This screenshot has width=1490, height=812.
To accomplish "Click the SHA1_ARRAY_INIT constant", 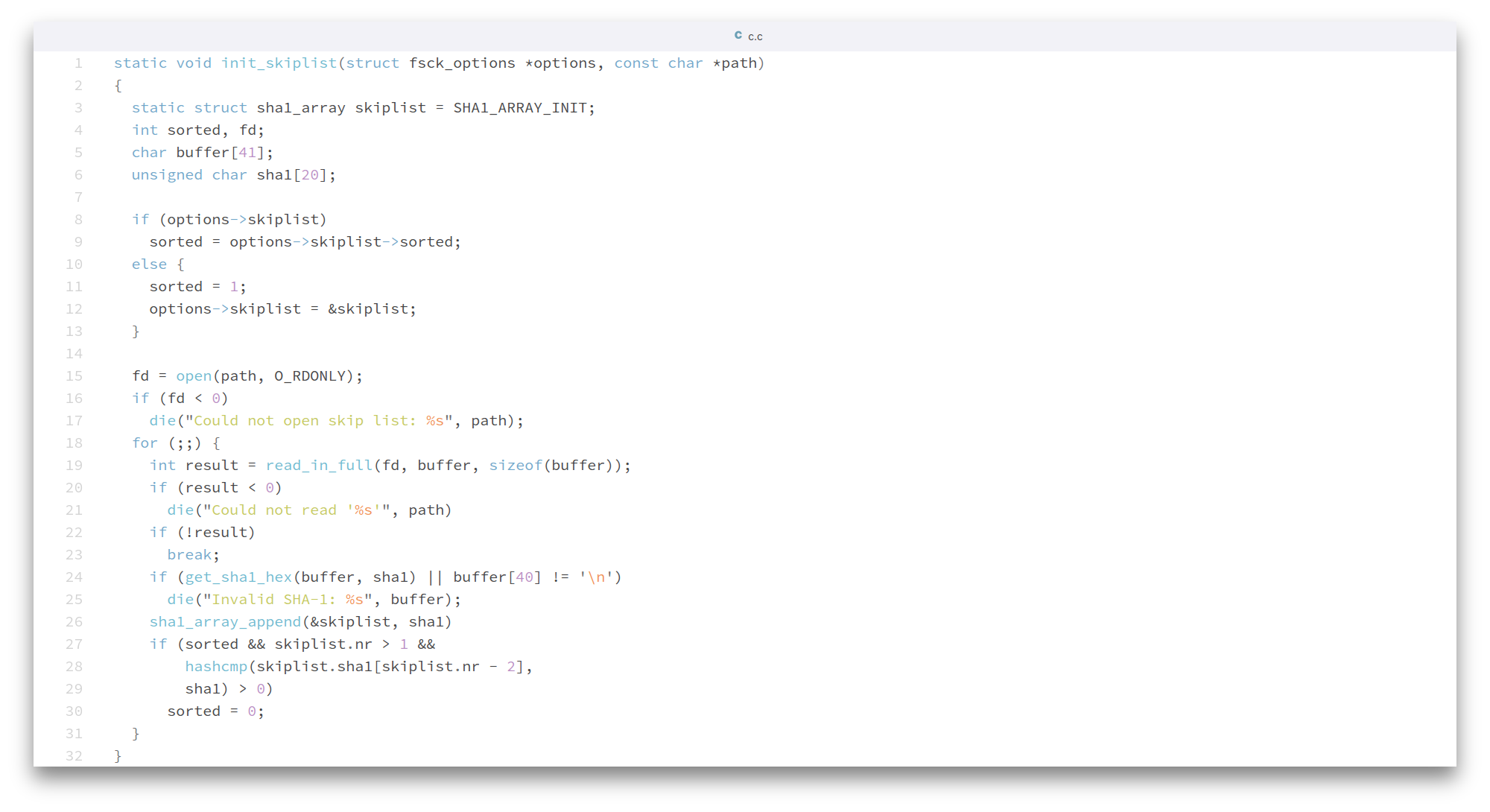I will pyautogui.click(x=520, y=108).
